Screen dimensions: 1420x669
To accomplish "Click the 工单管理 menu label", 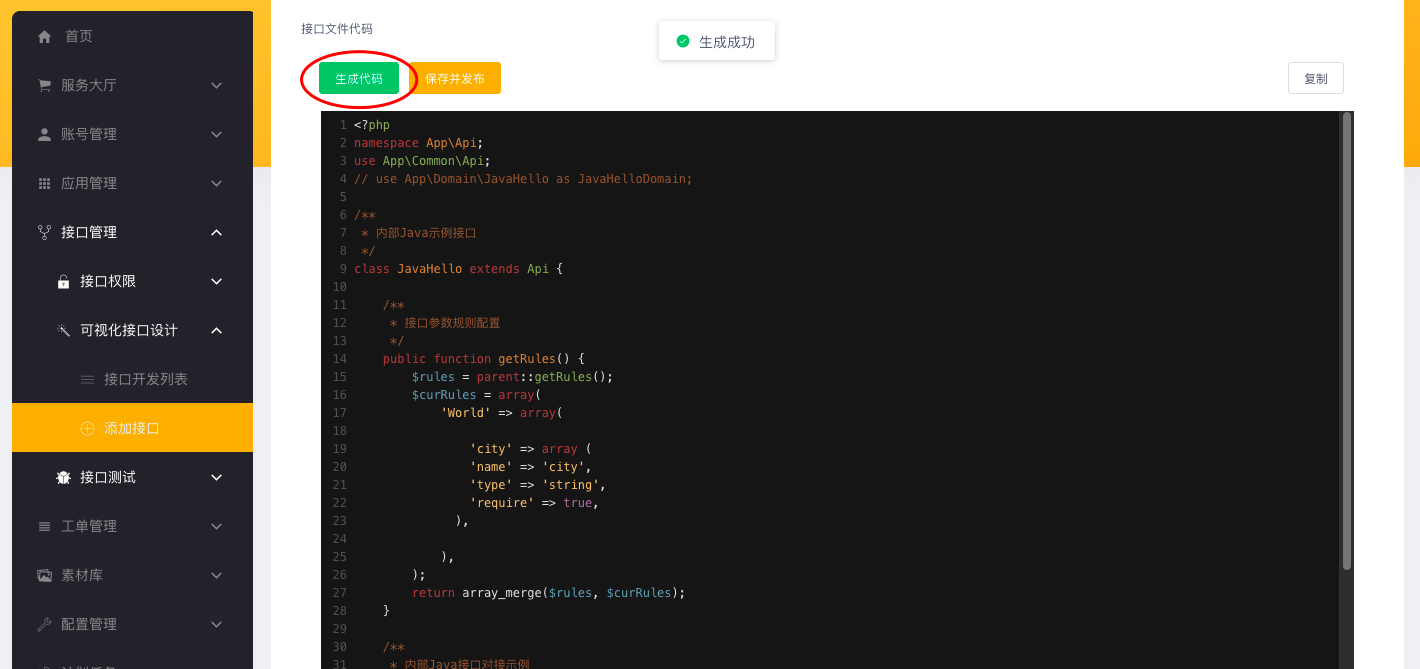I will coord(89,526).
